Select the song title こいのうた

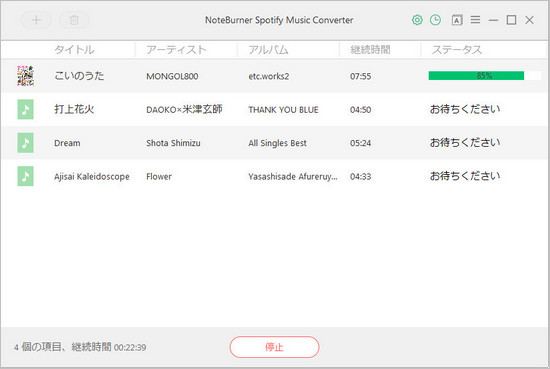(79, 76)
